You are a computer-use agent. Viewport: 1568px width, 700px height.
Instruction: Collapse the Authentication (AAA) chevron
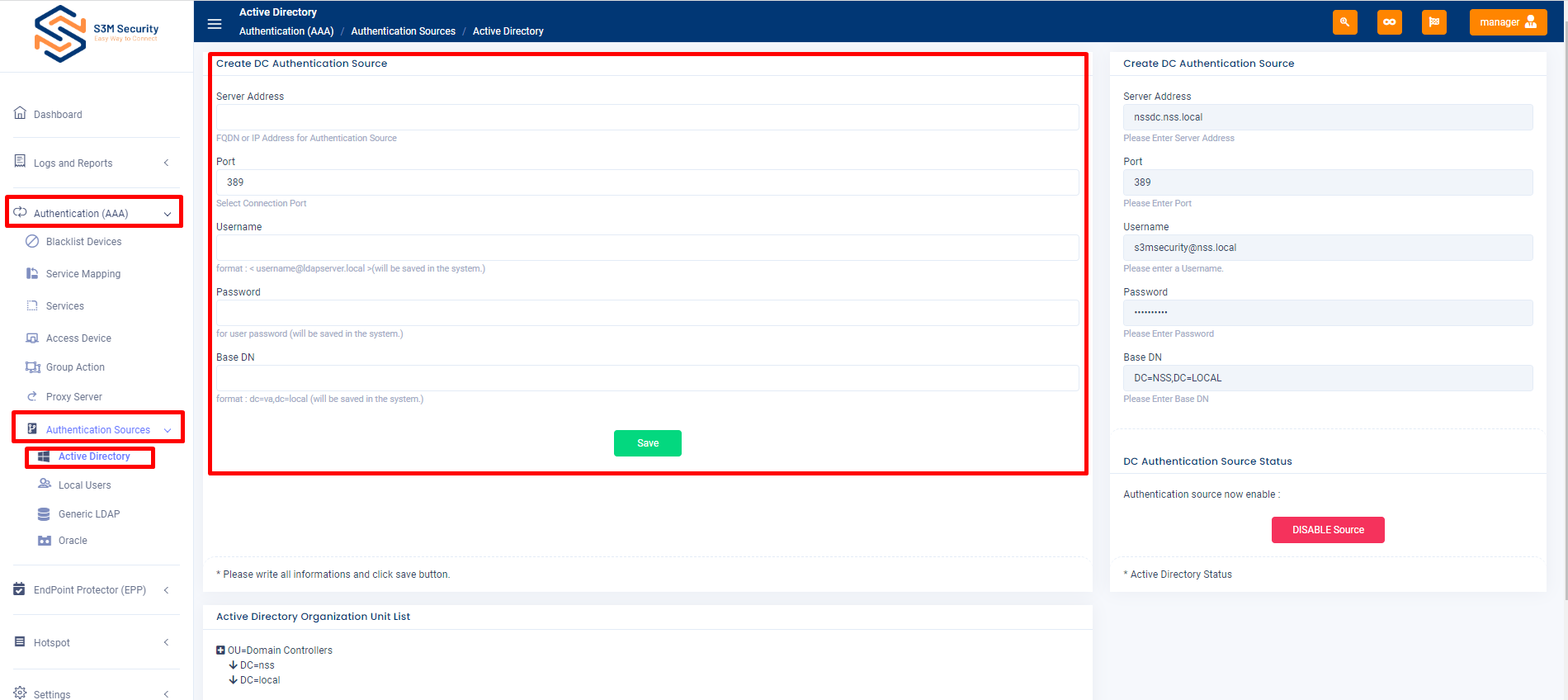(x=168, y=214)
